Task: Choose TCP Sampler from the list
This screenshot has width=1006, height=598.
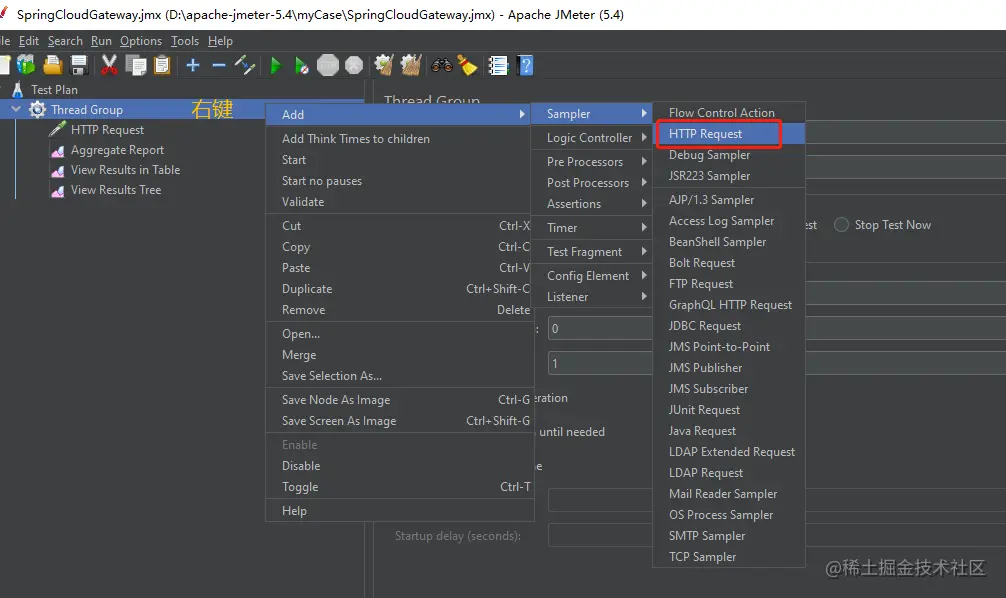Action: click(x=729, y=557)
